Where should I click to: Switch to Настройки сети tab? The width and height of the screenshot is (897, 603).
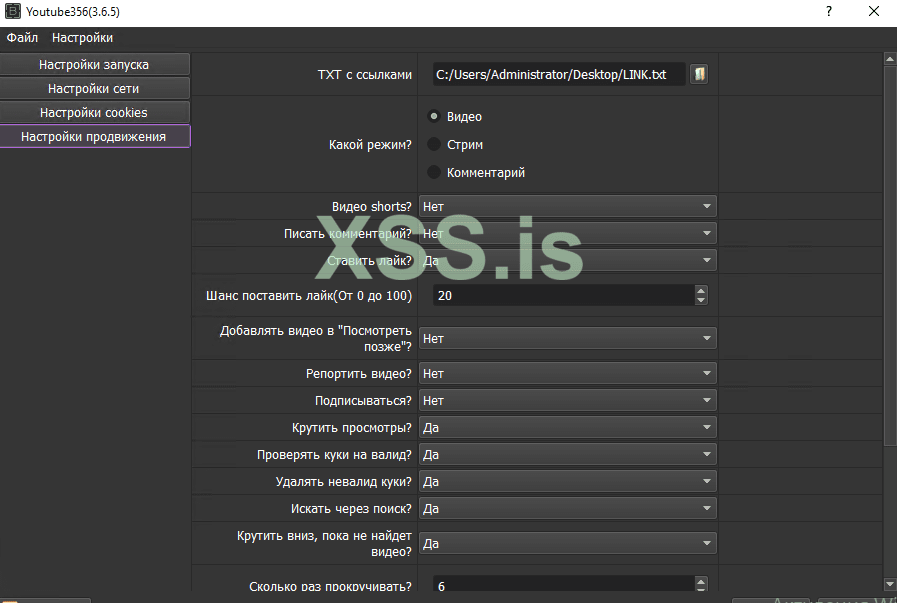tap(94, 89)
